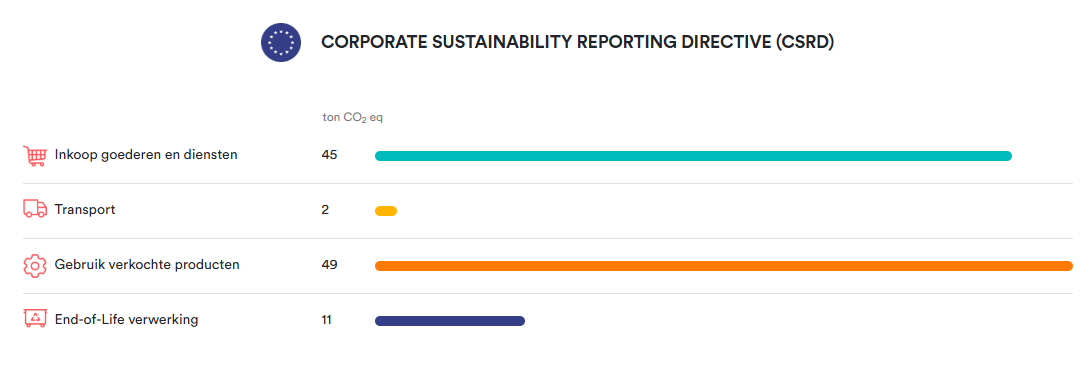Click the teal Inkoop emissions bar

[x=693, y=156]
